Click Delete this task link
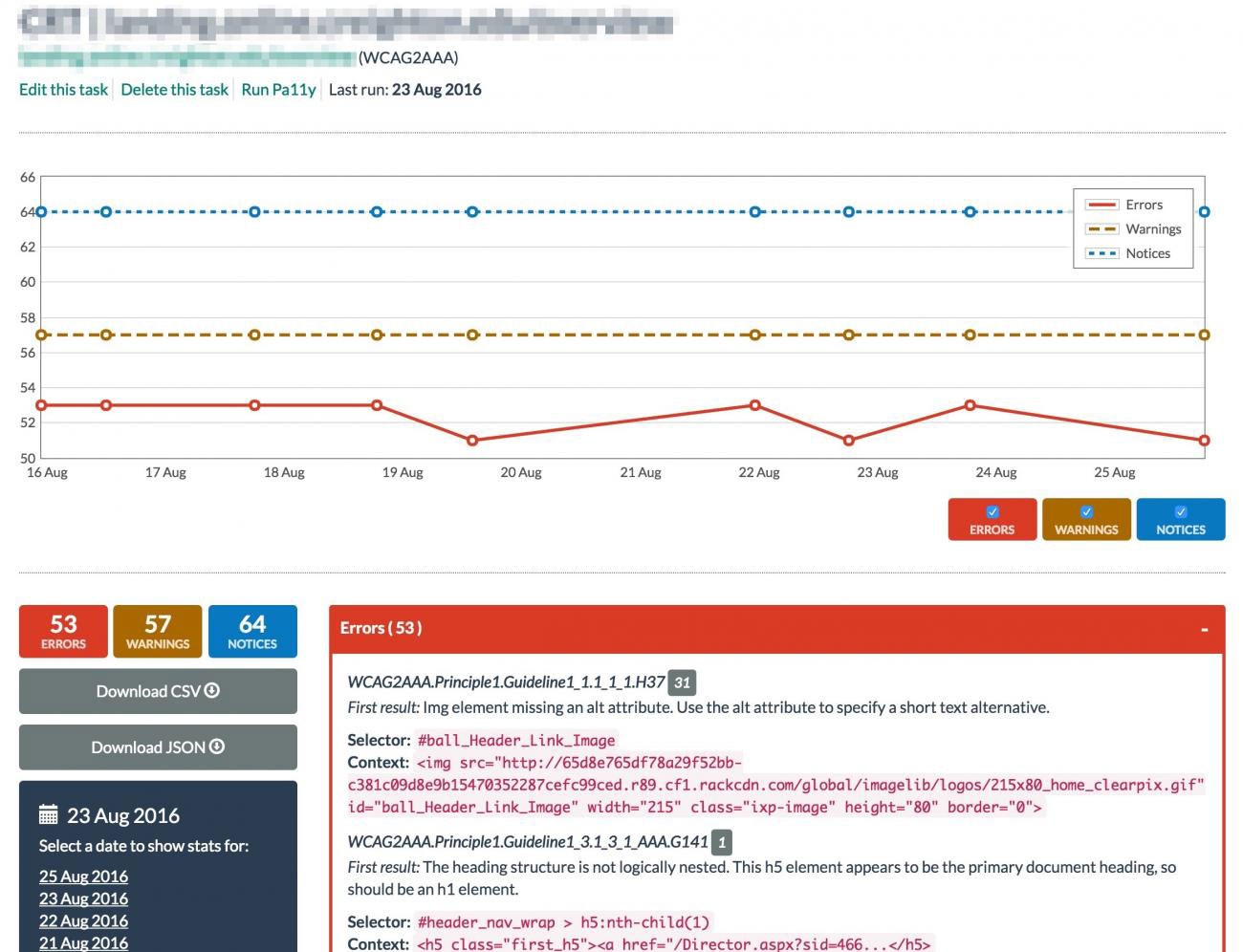This screenshot has width=1243, height=952. point(174,90)
